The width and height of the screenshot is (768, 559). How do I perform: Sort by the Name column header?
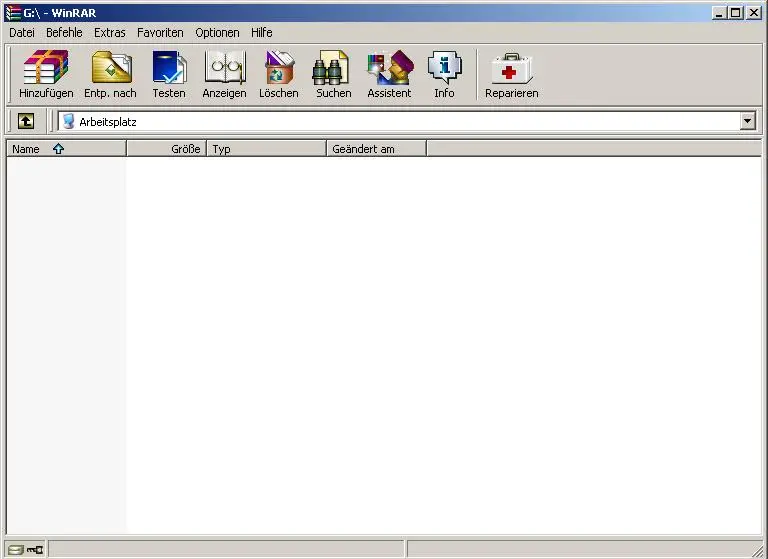point(66,149)
